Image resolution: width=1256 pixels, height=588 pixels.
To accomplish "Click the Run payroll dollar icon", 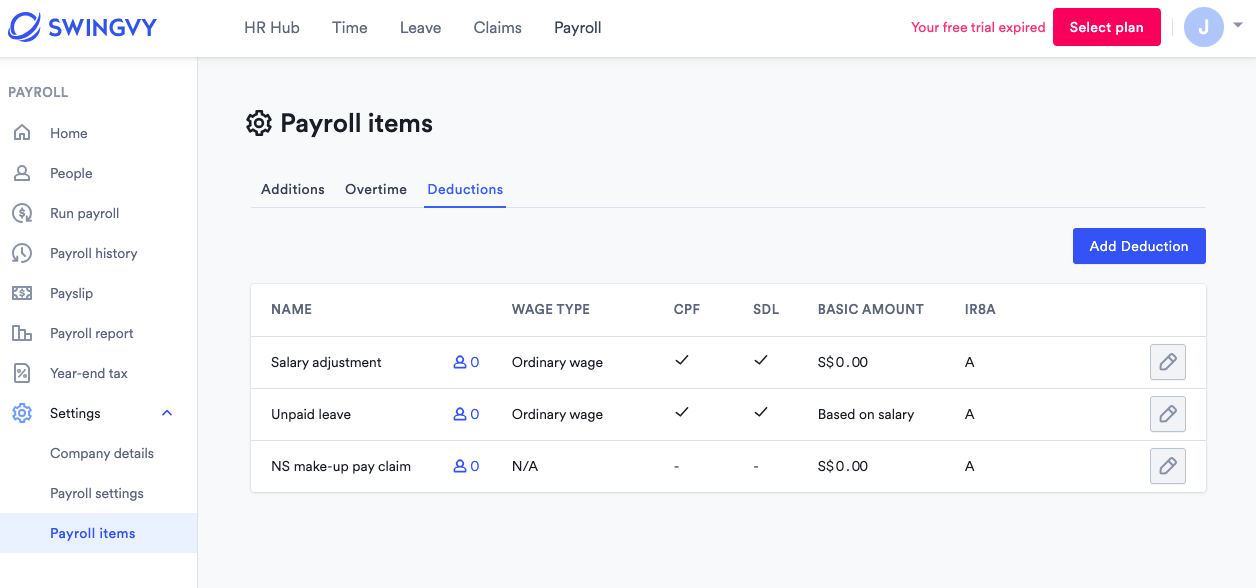I will tap(22, 213).
